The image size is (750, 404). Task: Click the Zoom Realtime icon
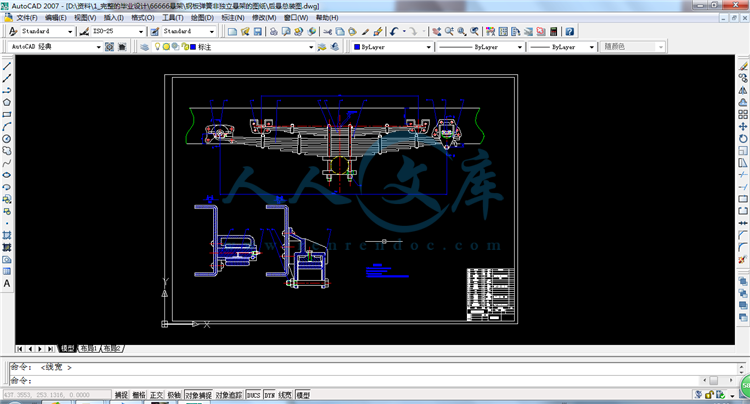tap(449, 32)
